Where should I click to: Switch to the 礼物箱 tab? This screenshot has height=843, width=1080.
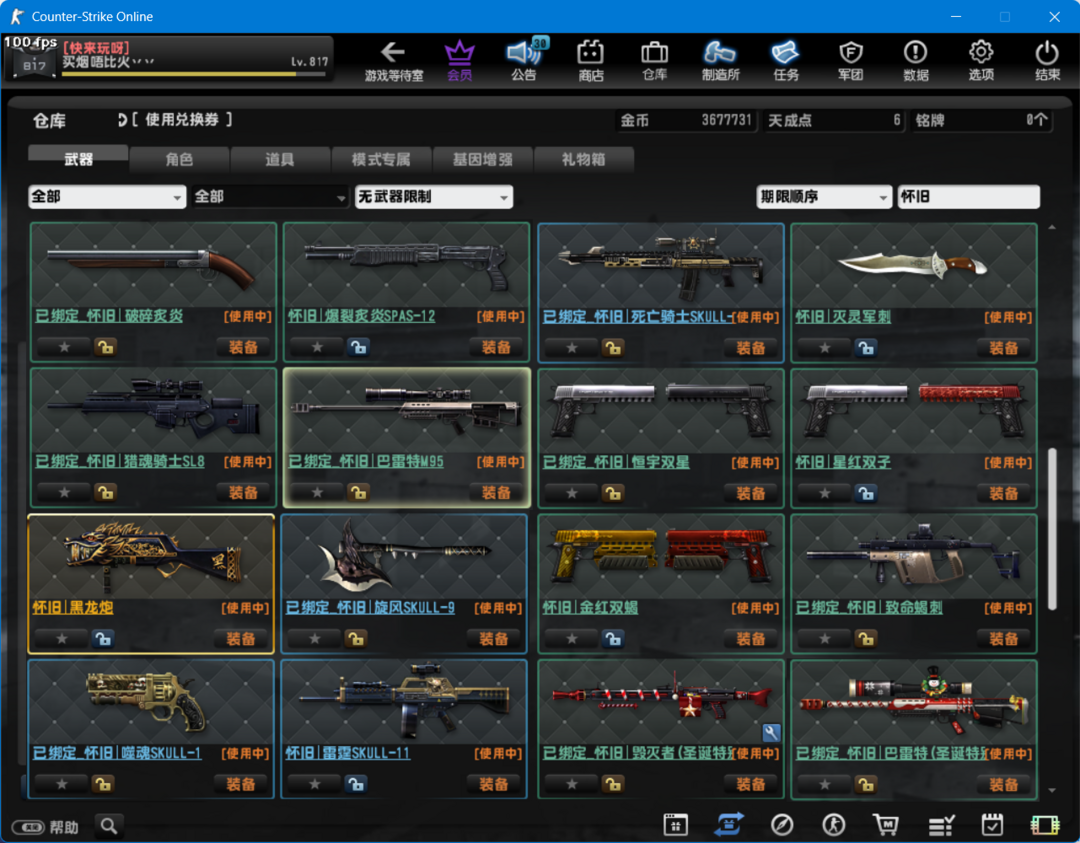pyautogui.click(x=583, y=159)
